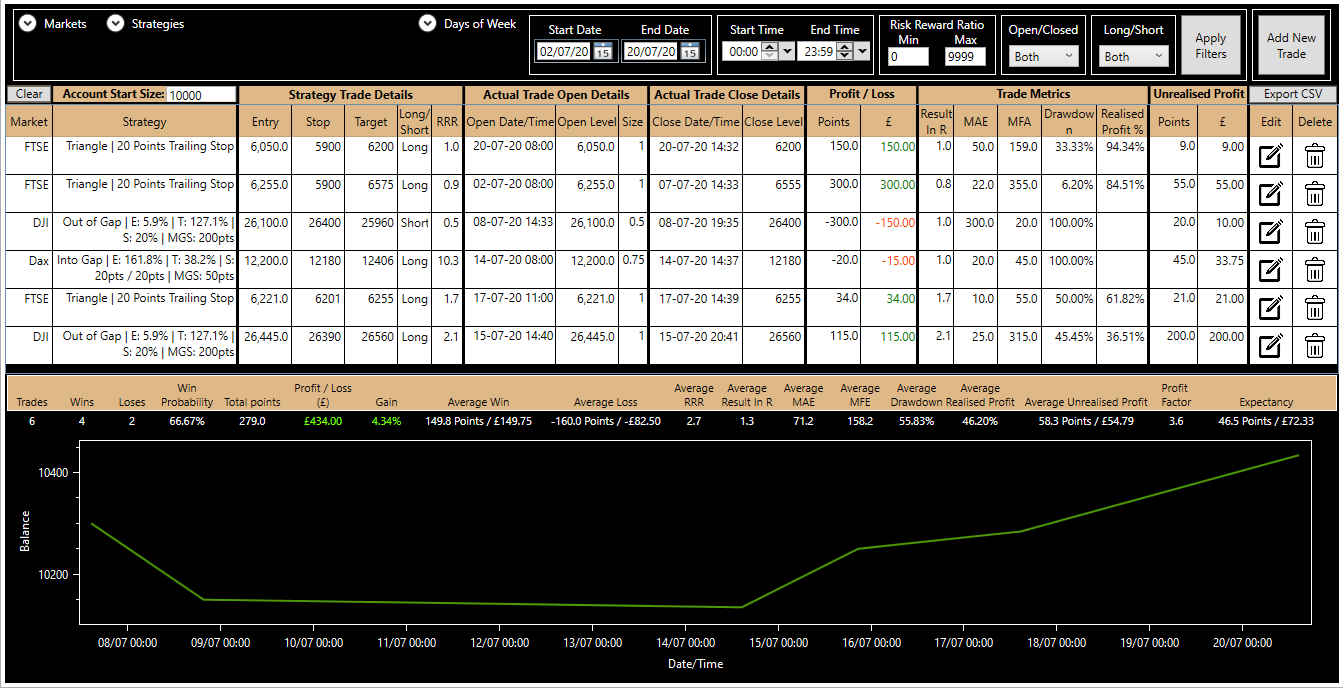The height and width of the screenshot is (688, 1343).
Task: Click the Add New Trade button
Action: click(x=1291, y=46)
